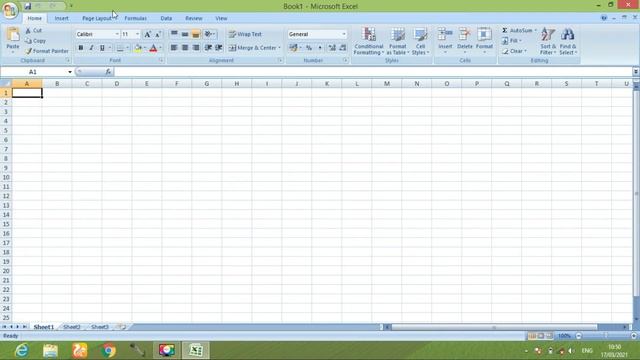Click the Delete cells icon
This screenshot has height=360, width=640.
click(x=464, y=35)
